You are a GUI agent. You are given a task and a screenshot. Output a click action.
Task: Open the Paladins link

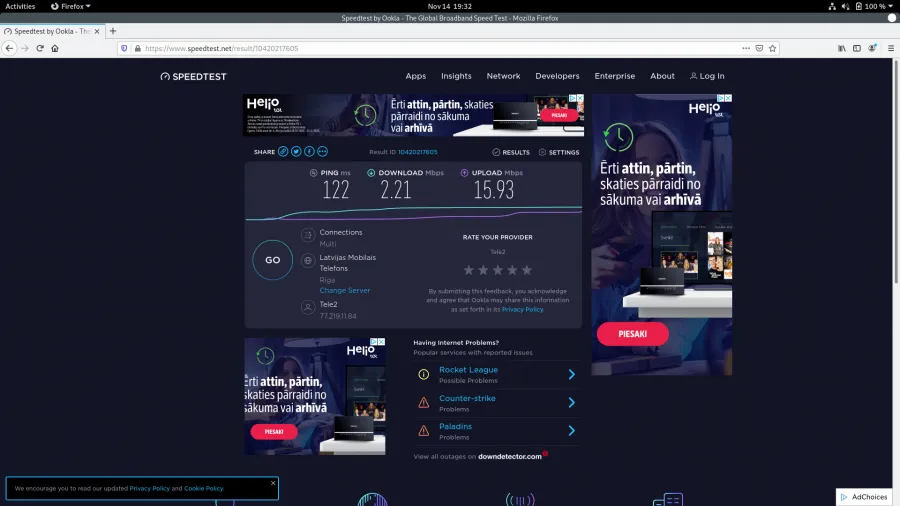pyautogui.click(x=455, y=426)
